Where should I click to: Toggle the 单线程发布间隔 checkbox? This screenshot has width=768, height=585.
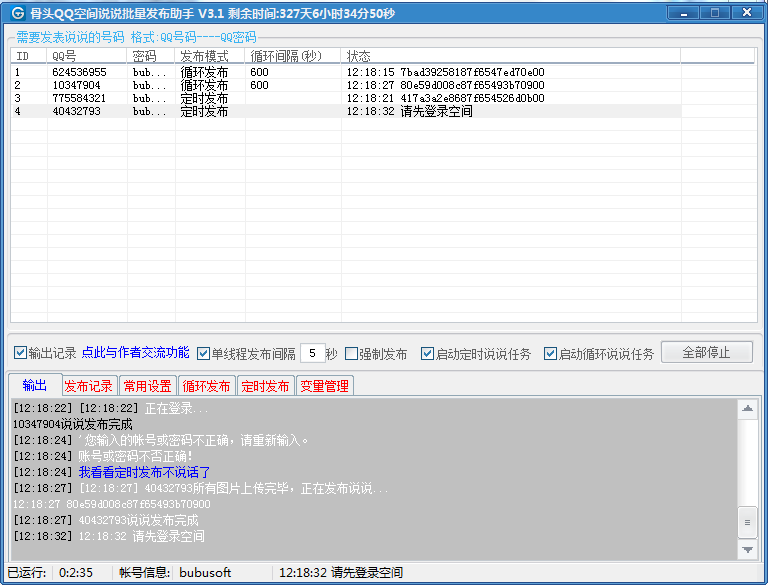coord(203,354)
